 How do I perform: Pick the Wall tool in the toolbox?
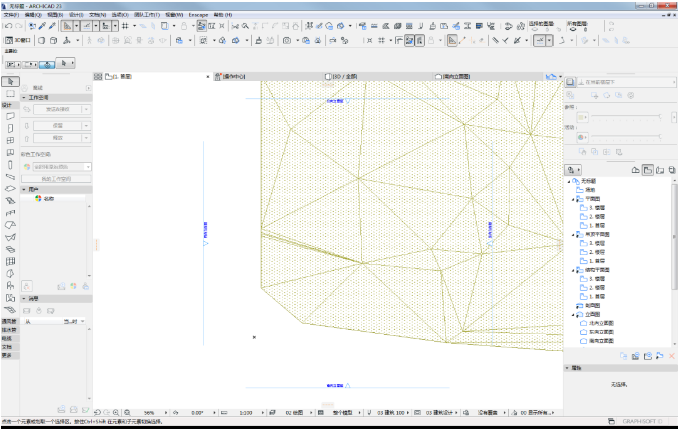tap(10, 116)
